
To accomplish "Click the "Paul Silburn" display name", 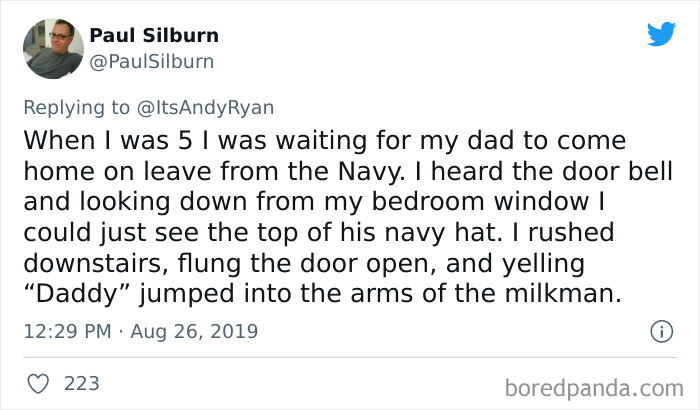I will tap(154, 36).
